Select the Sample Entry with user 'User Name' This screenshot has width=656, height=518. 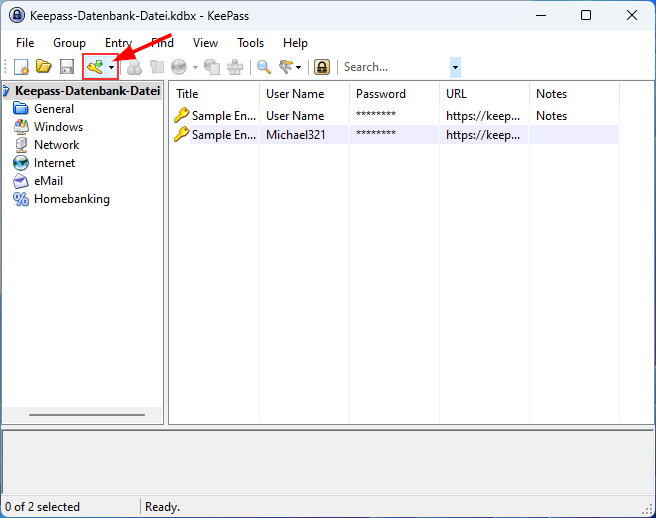(x=224, y=115)
